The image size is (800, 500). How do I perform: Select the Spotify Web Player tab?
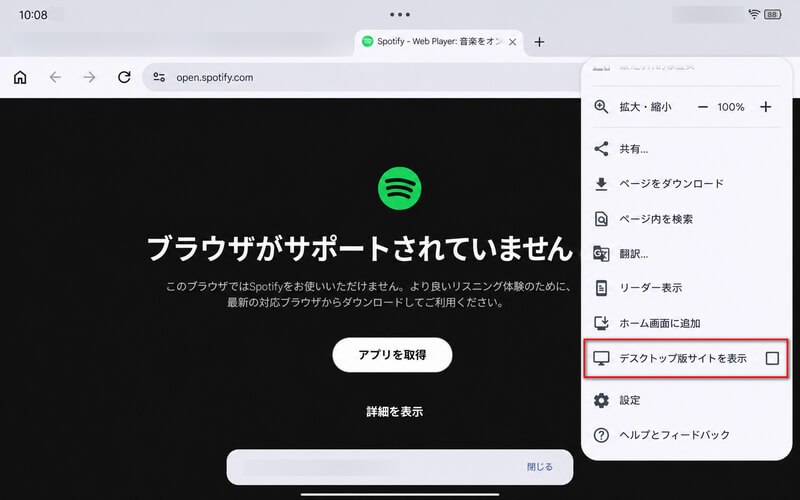click(x=439, y=42)
